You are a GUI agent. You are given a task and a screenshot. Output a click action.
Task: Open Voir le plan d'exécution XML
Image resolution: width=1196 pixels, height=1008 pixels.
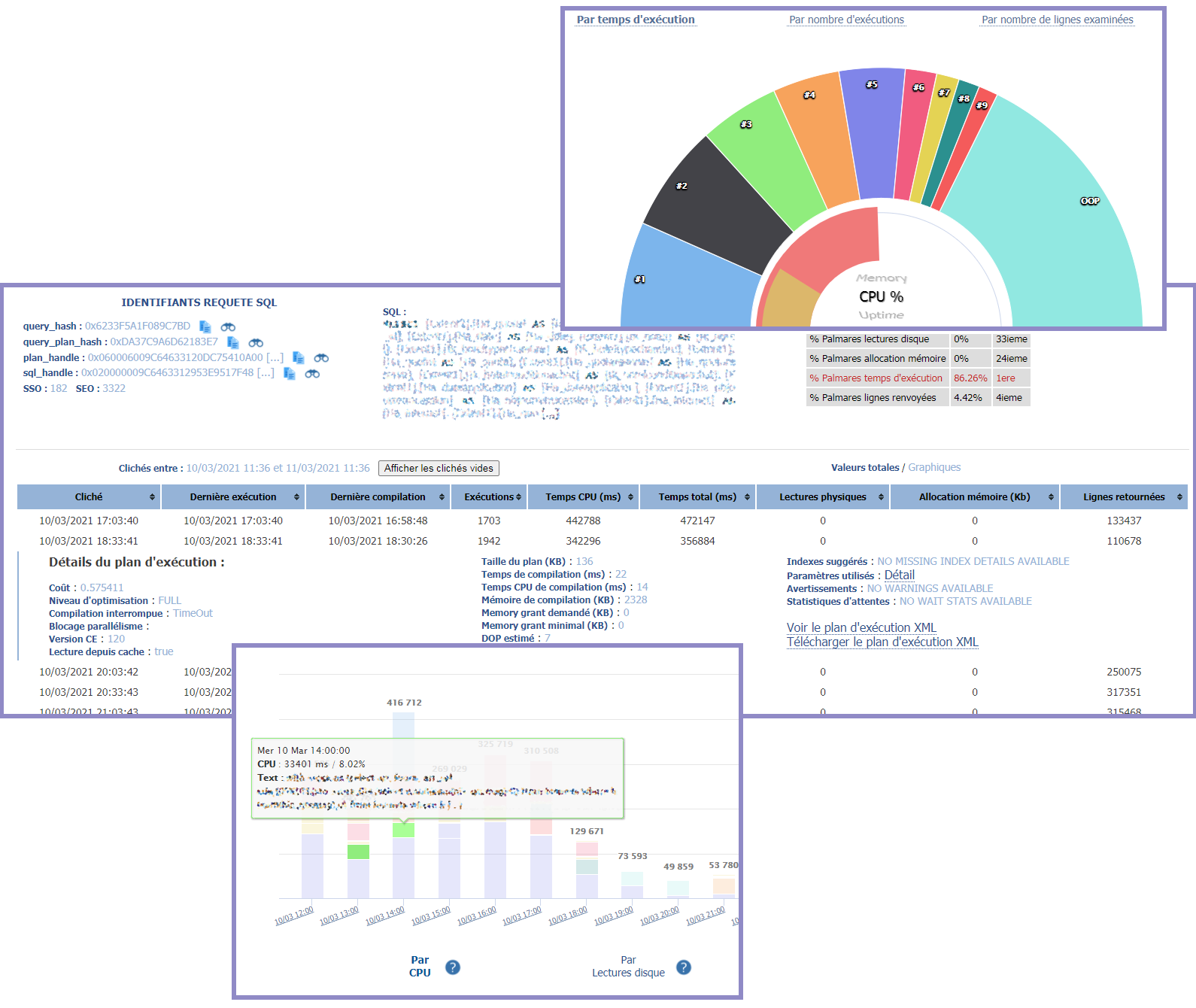(861, 627)
